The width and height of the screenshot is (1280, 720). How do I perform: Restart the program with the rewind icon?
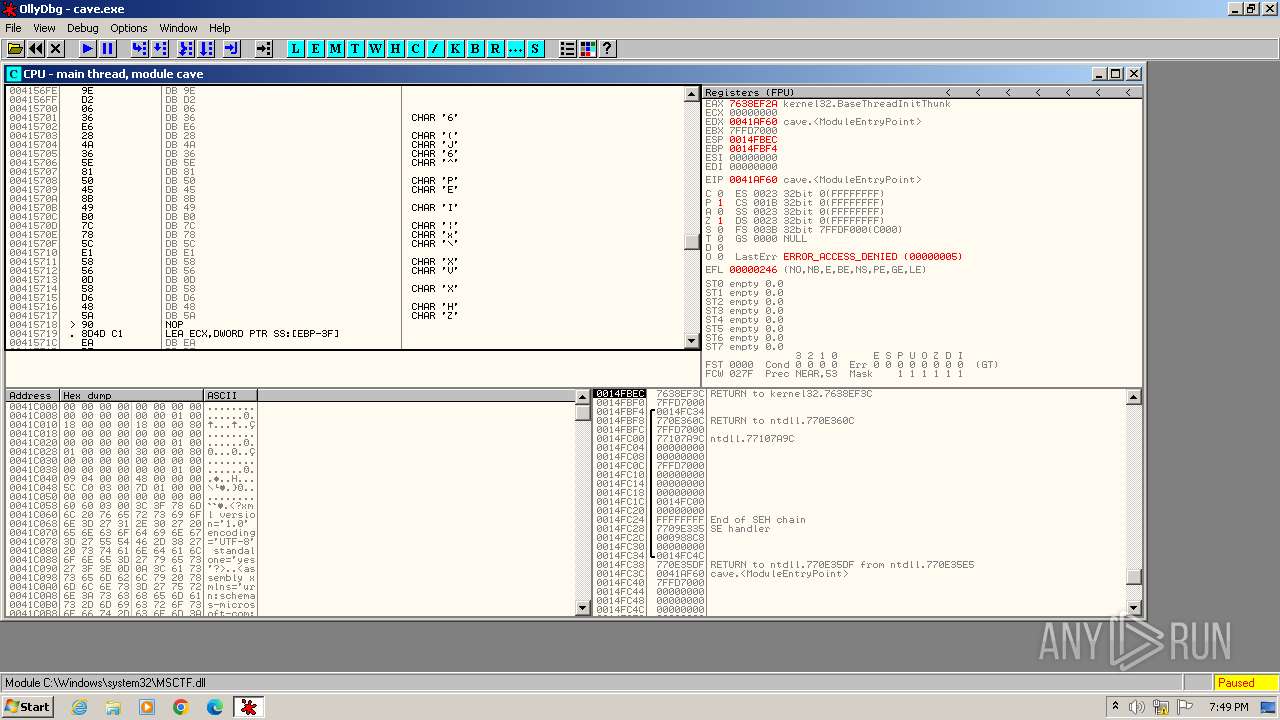[x=36, y=48]
